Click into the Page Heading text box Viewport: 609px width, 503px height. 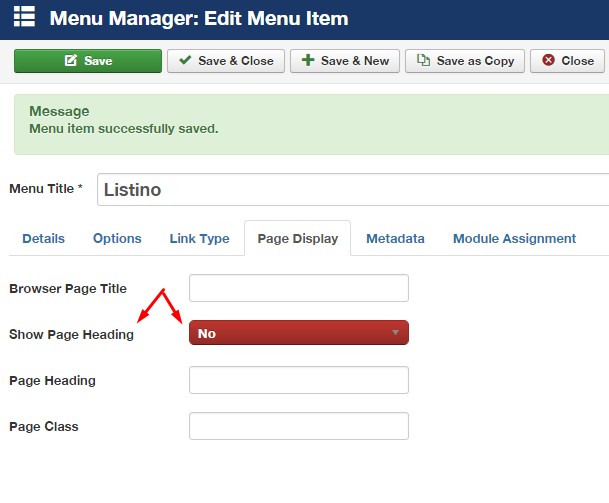pos(298,380)
